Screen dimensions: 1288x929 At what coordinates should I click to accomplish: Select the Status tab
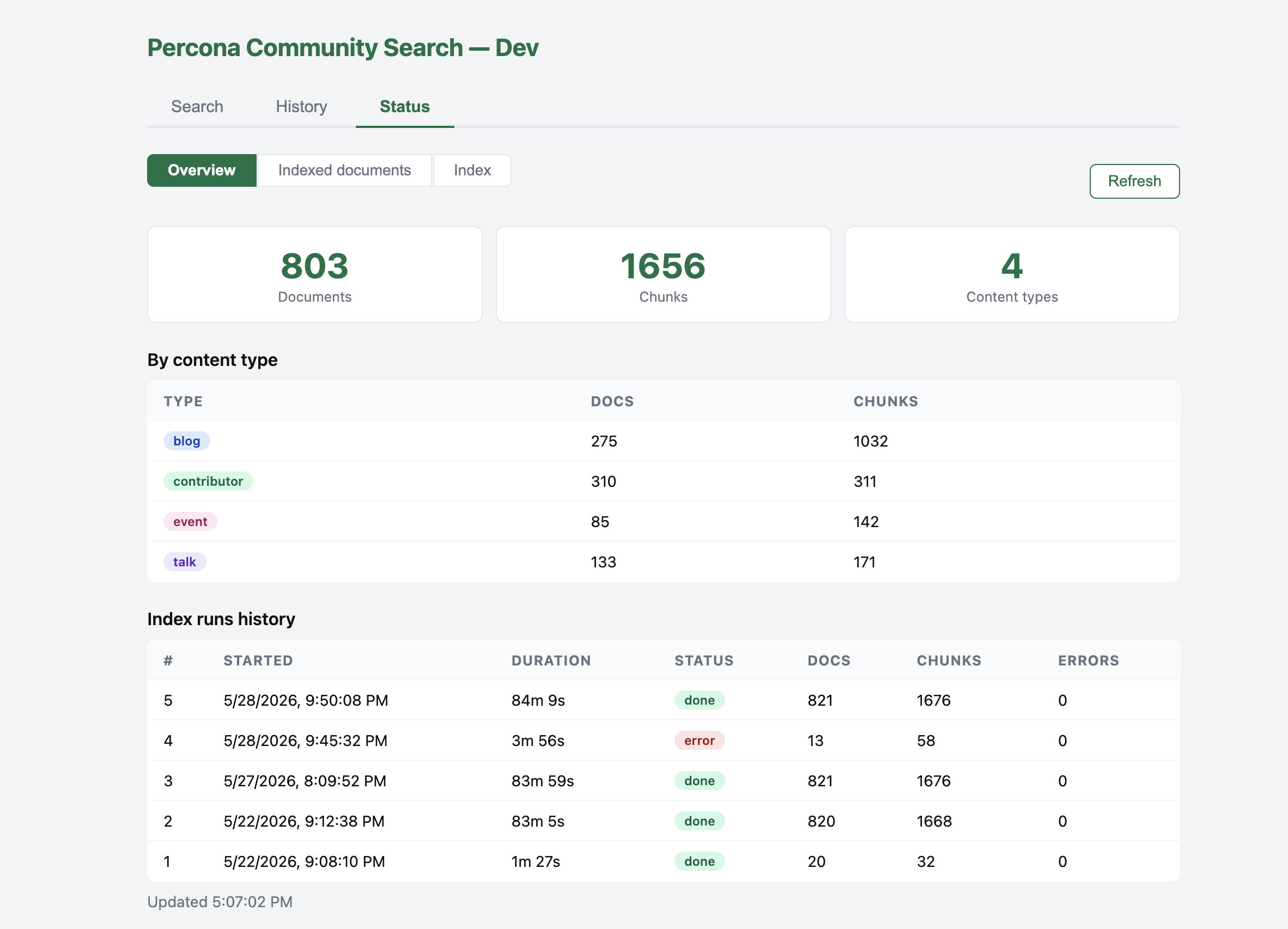404,107
